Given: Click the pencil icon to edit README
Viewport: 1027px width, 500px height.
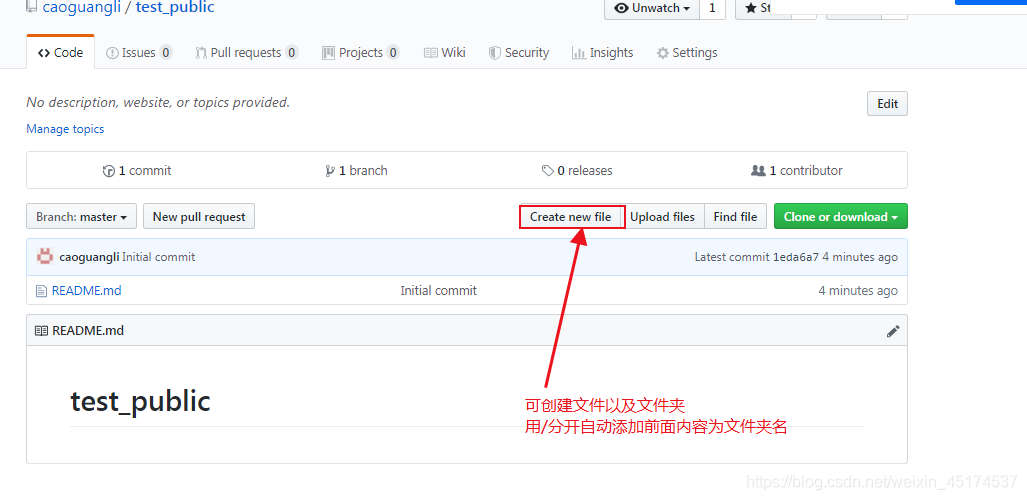Looking at the screenshot, I should (893, 331).
